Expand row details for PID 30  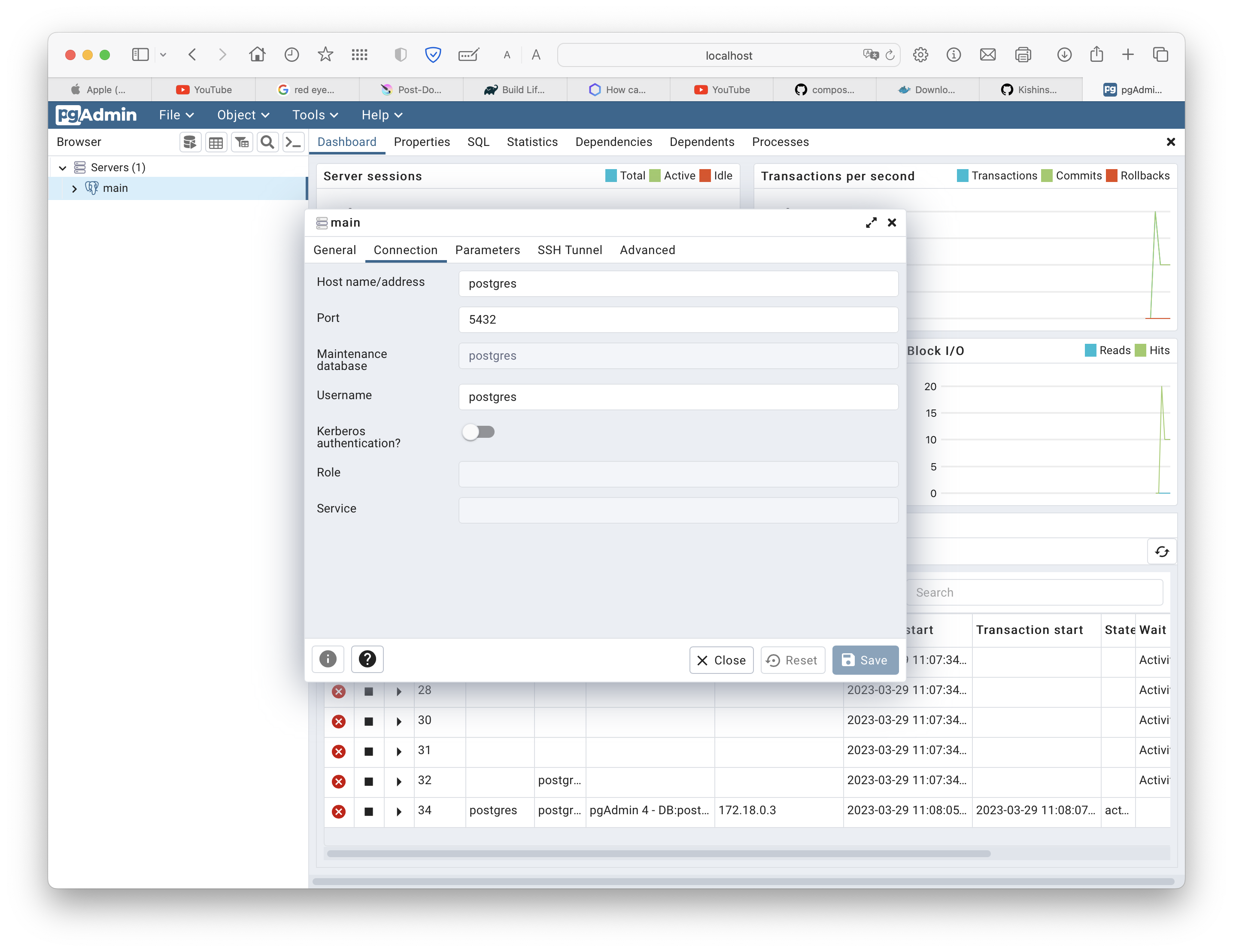click(399, 721)
